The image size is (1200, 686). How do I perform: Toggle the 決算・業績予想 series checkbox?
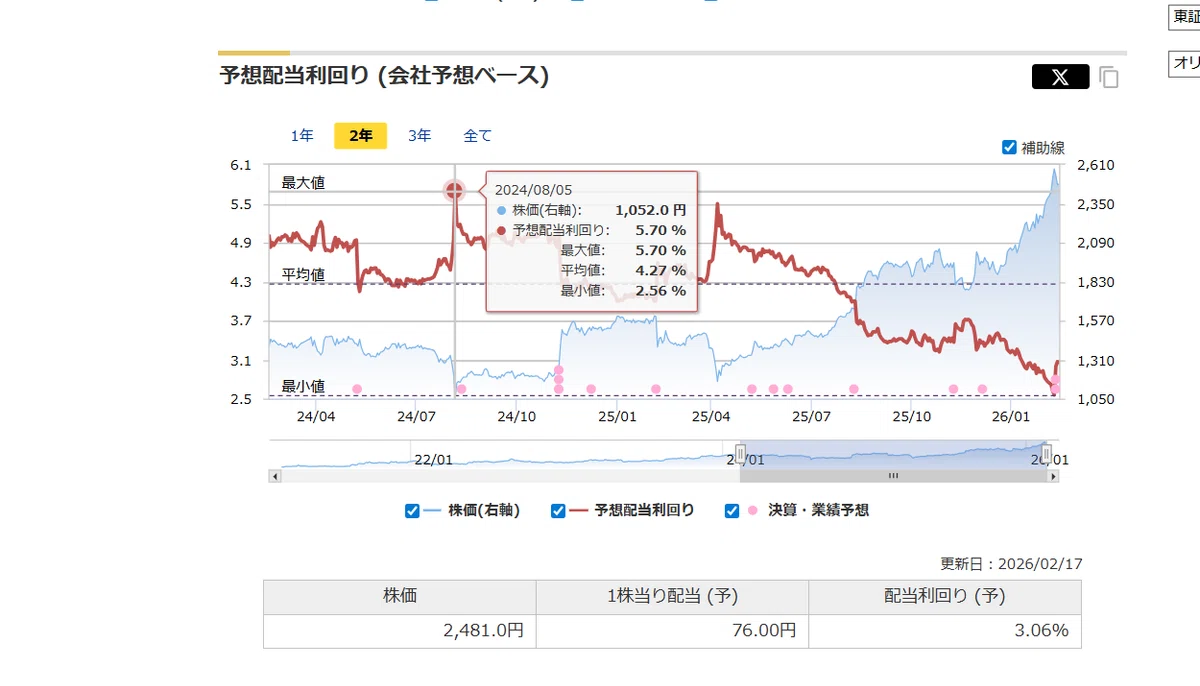(x=732, y=511)
